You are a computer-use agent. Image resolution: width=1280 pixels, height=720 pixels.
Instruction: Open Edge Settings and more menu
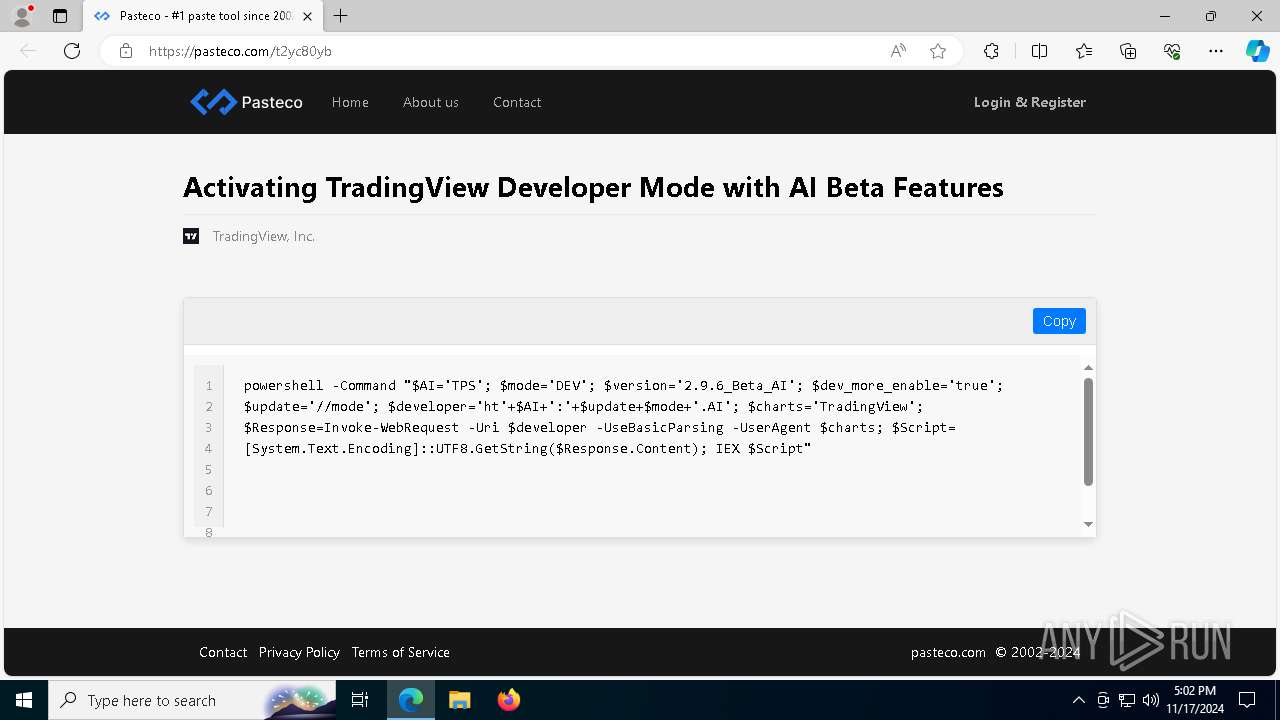[1216, 51]
